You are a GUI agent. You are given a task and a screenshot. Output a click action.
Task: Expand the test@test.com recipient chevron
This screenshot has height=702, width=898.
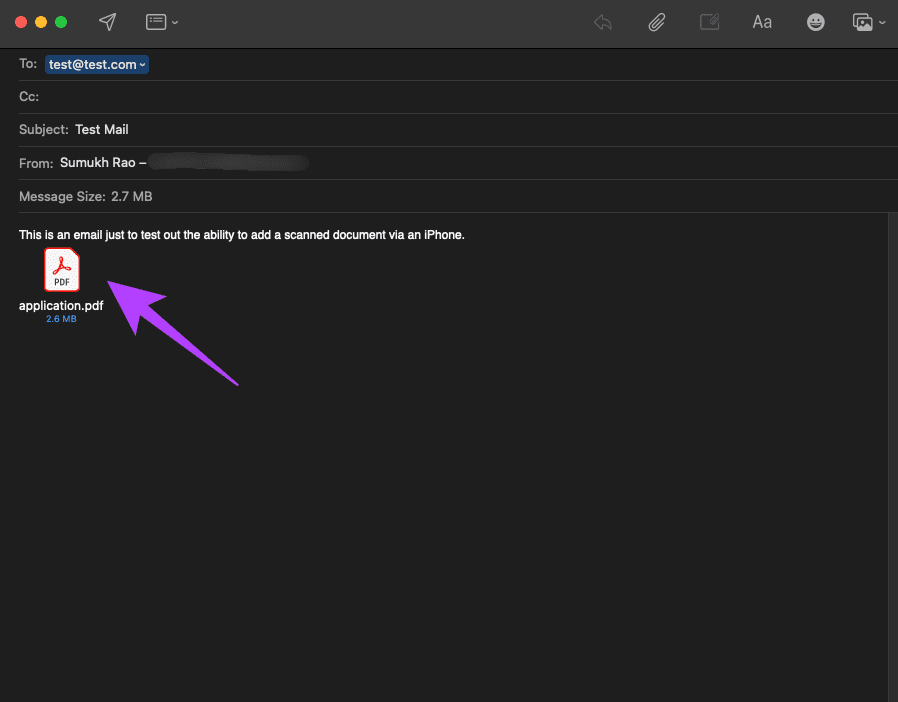[x=142, y=65]
